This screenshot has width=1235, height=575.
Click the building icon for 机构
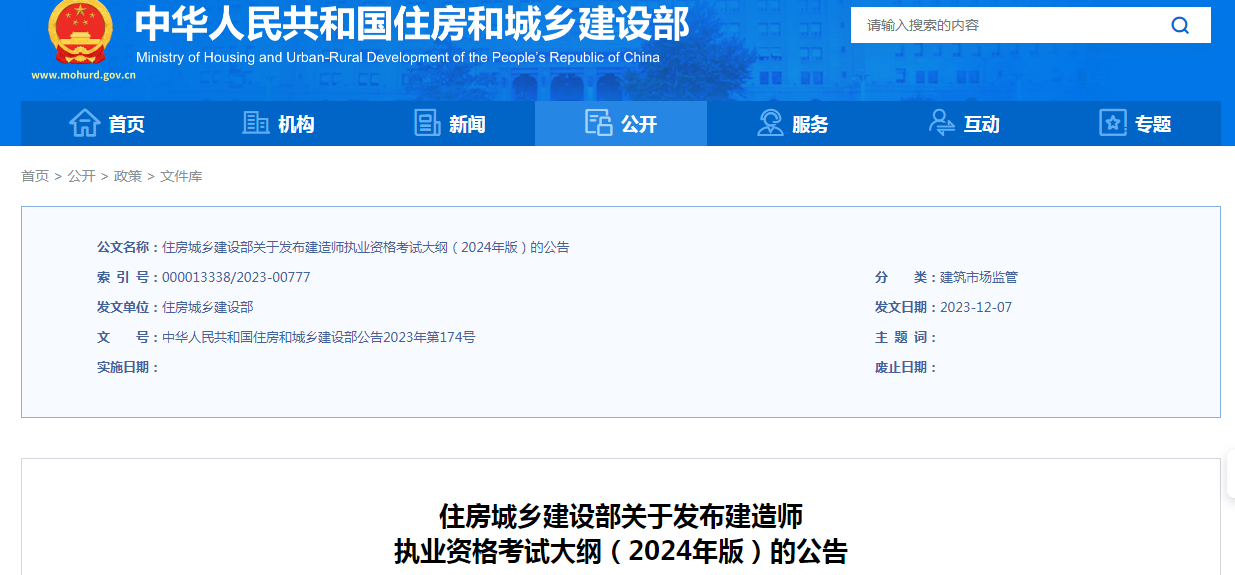[x=256, y=123]
